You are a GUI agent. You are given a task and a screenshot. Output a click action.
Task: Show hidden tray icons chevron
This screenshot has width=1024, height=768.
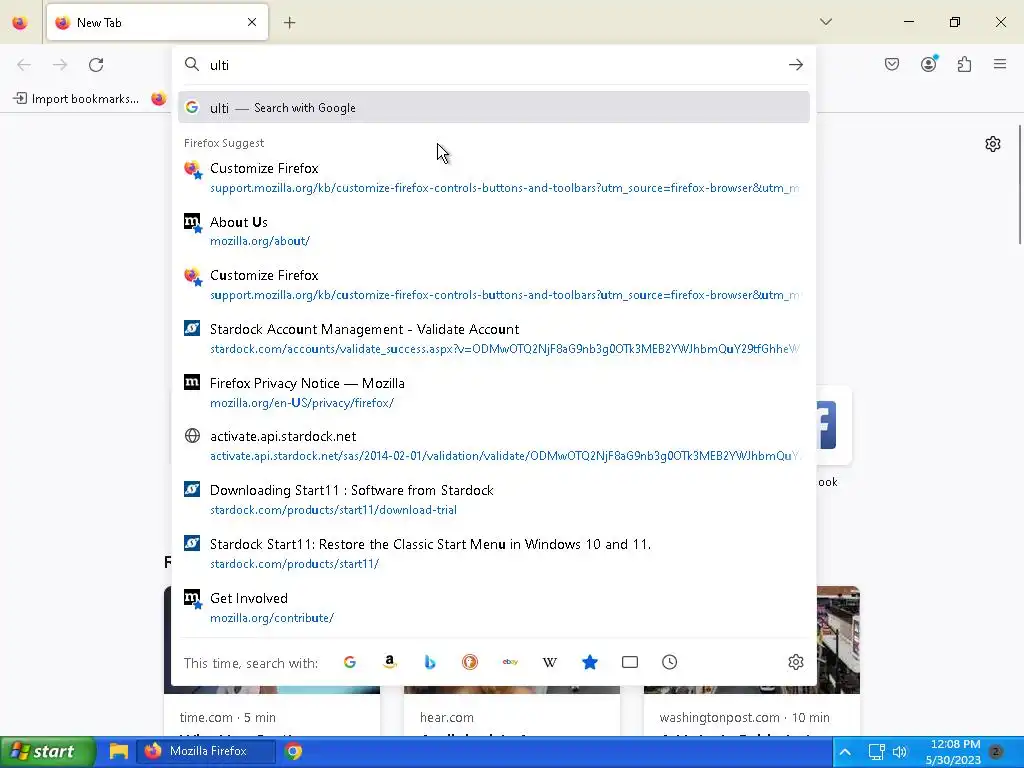point(845,752)
